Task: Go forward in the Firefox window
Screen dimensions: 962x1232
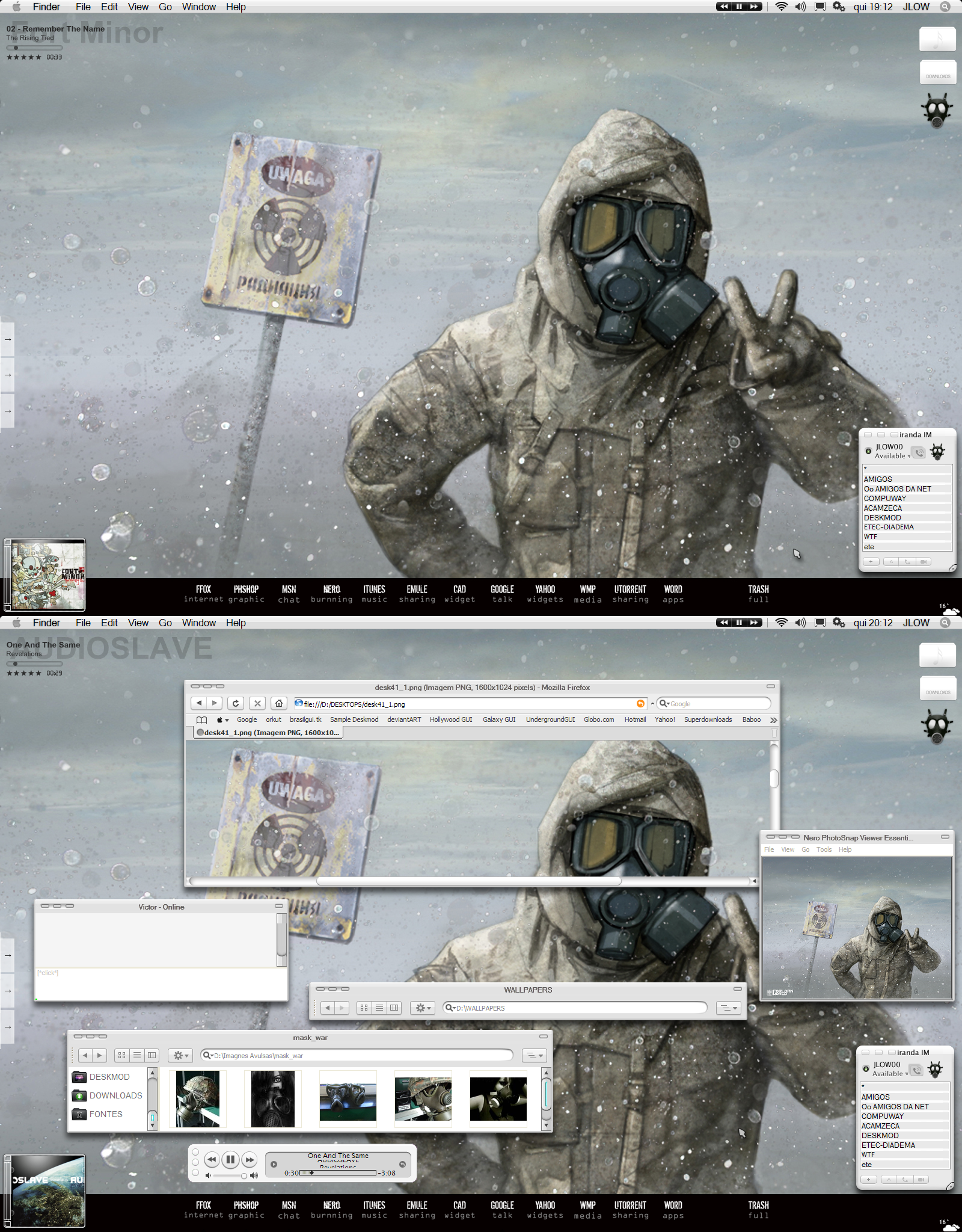Action: (x=215, y=703)
